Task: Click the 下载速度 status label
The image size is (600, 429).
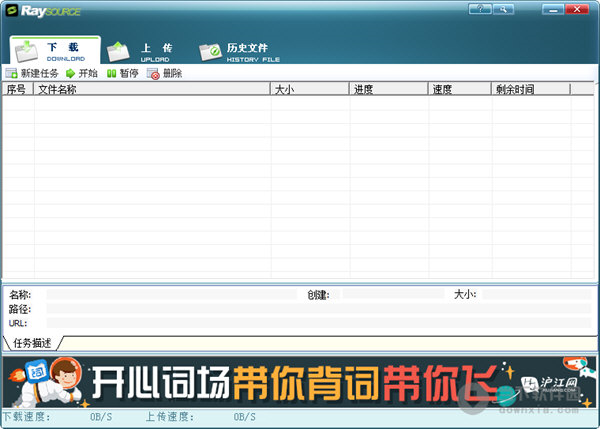Action: point(27,416)
